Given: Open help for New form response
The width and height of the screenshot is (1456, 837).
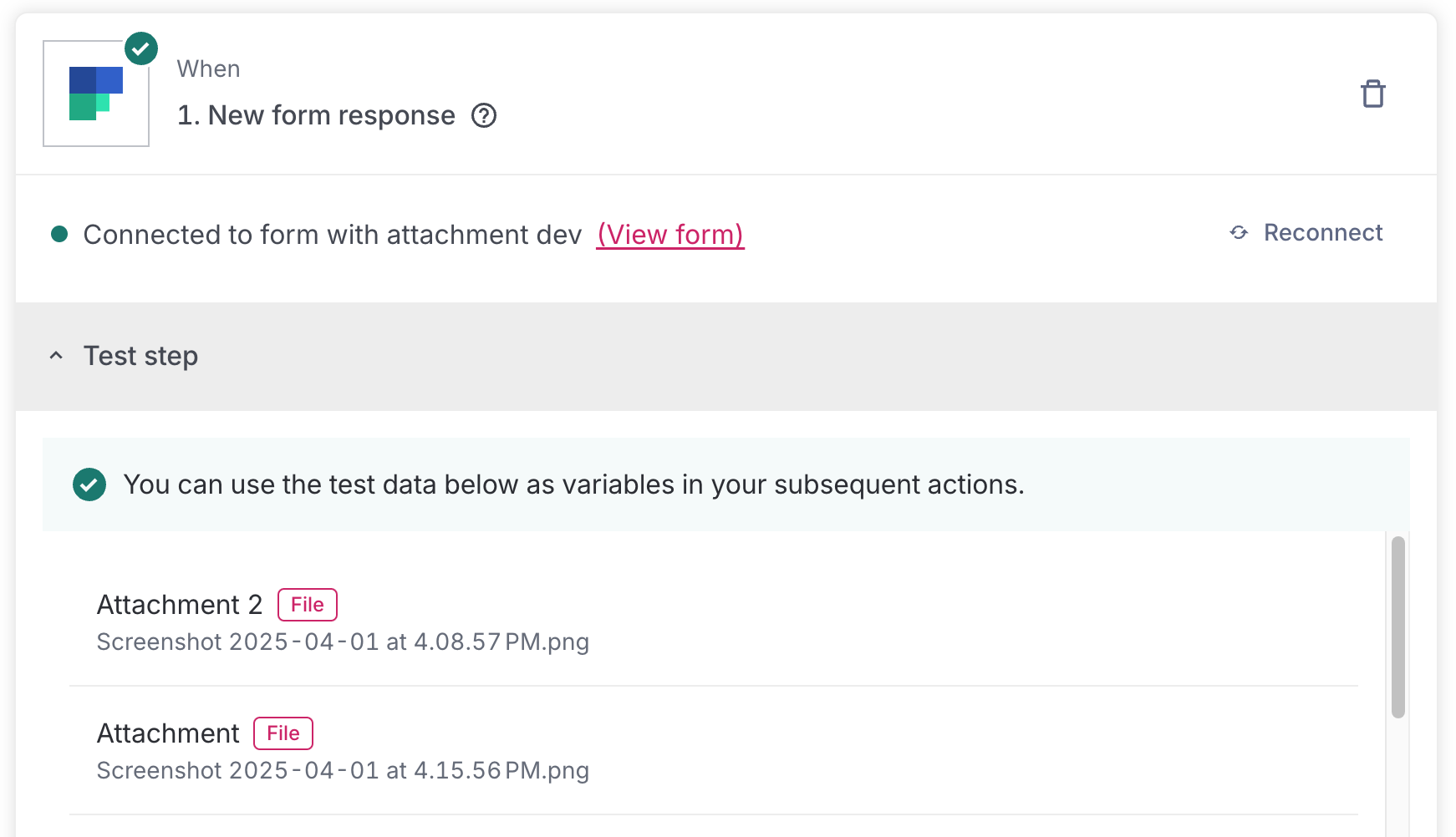Looking at the screenshot, I should (484, 115).
